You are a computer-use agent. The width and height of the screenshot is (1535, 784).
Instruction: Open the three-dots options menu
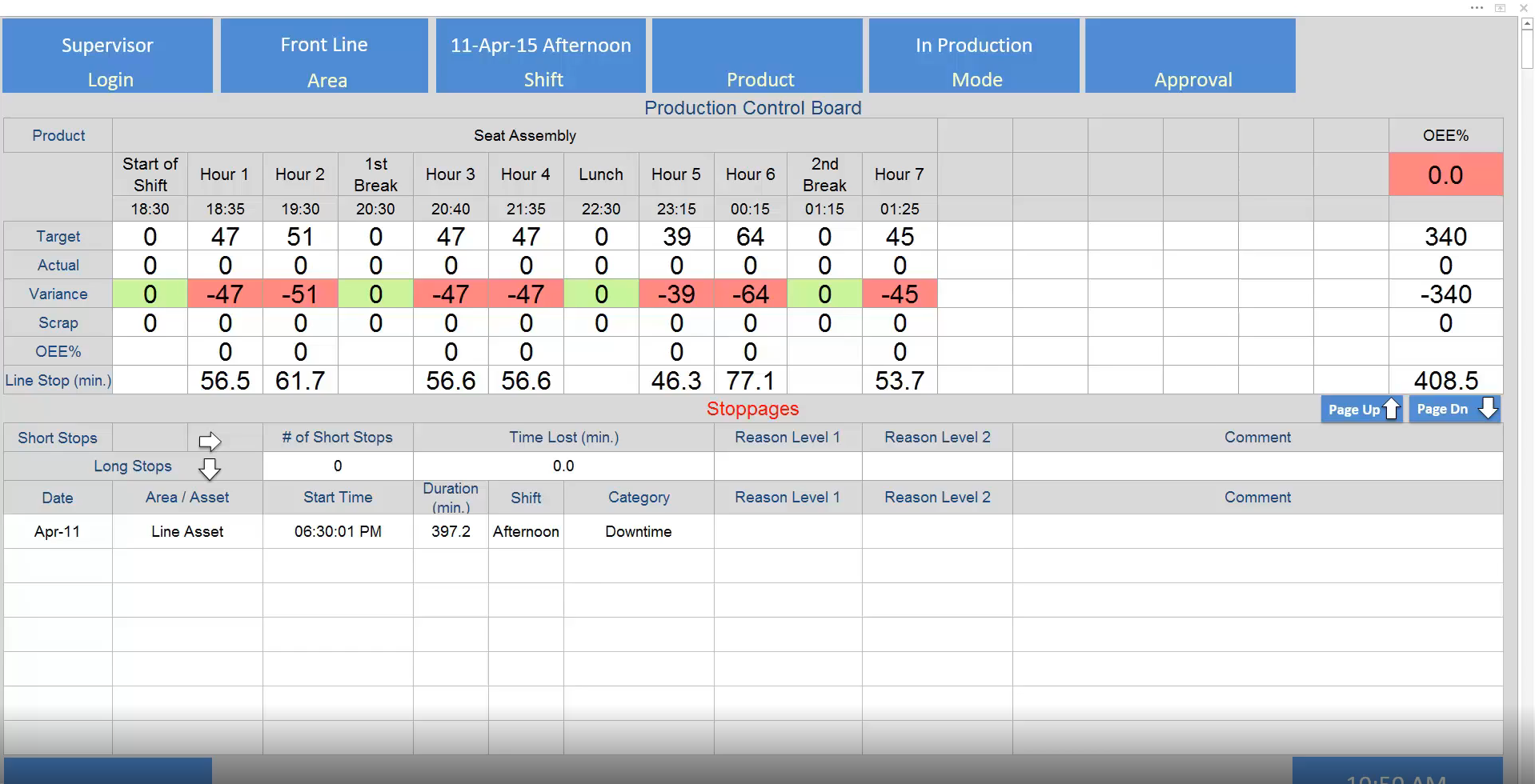click(1477, 7)
